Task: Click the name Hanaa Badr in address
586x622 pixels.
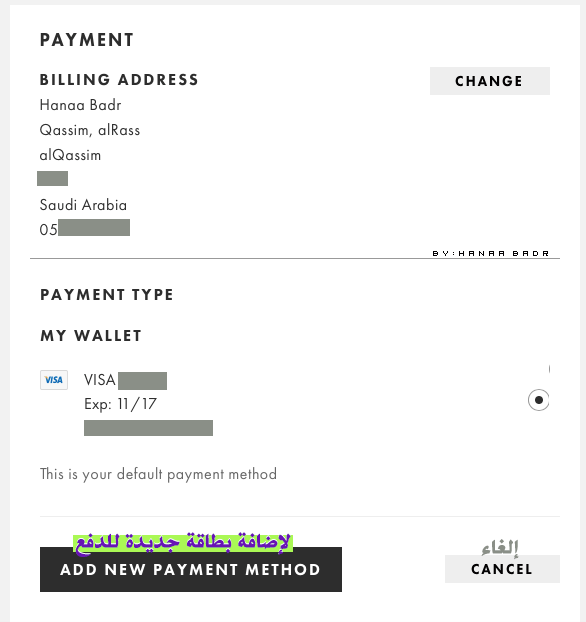Action: (x=81, y=105)
